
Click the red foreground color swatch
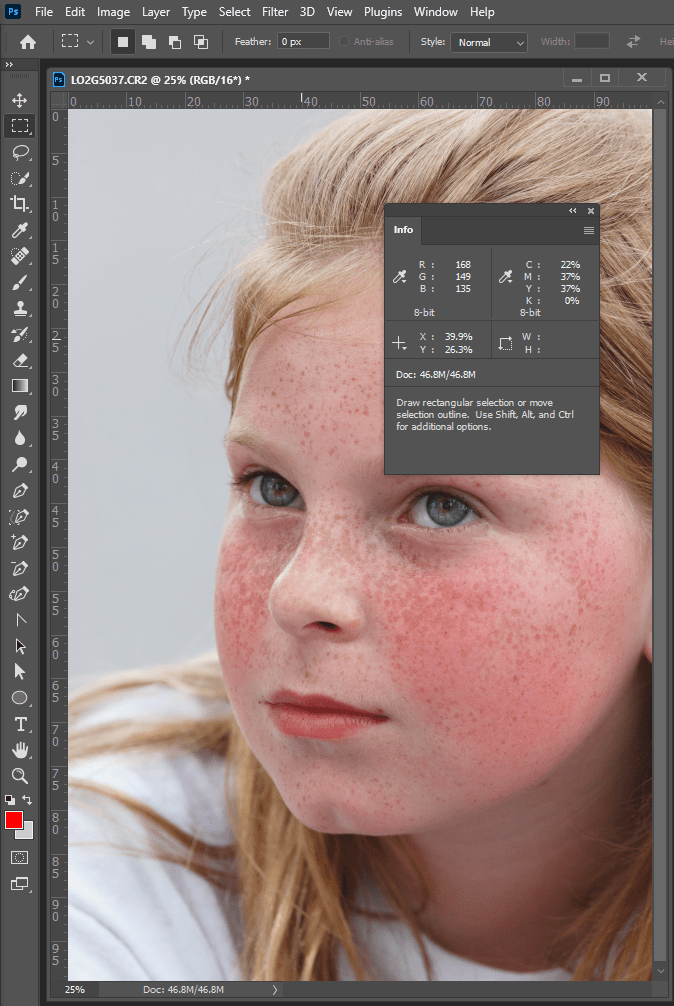(13, 819)
